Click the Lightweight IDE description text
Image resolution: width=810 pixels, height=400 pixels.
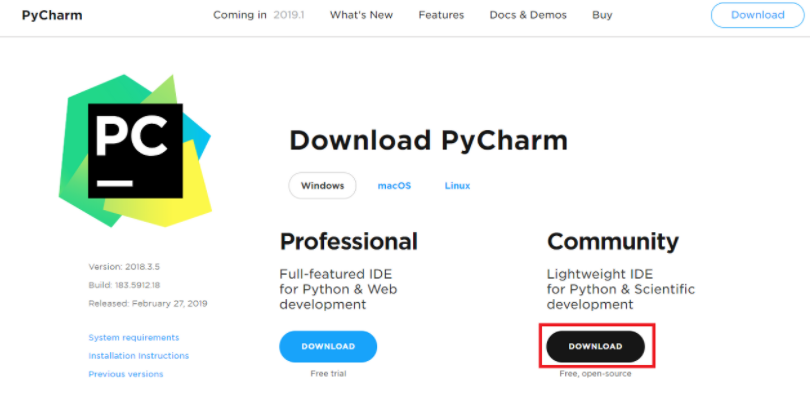(x=621, y=289)
